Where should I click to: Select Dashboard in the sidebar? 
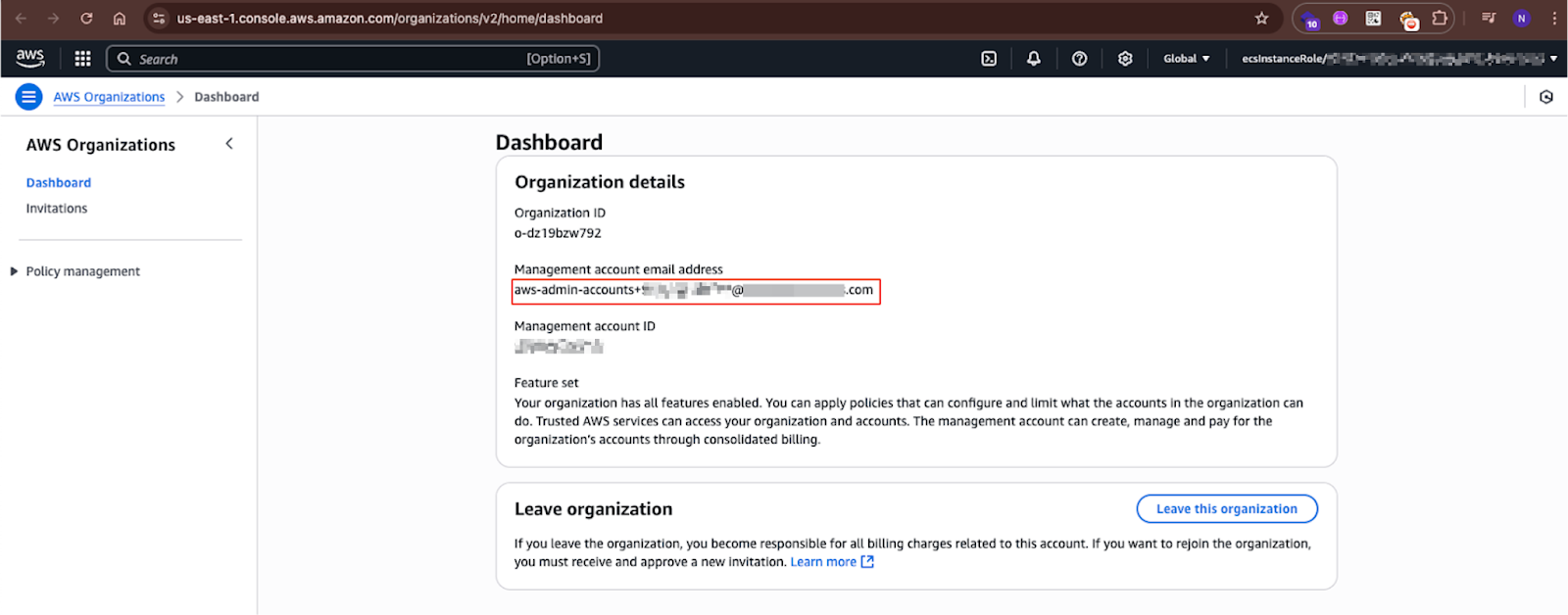(x=59, y=183)
